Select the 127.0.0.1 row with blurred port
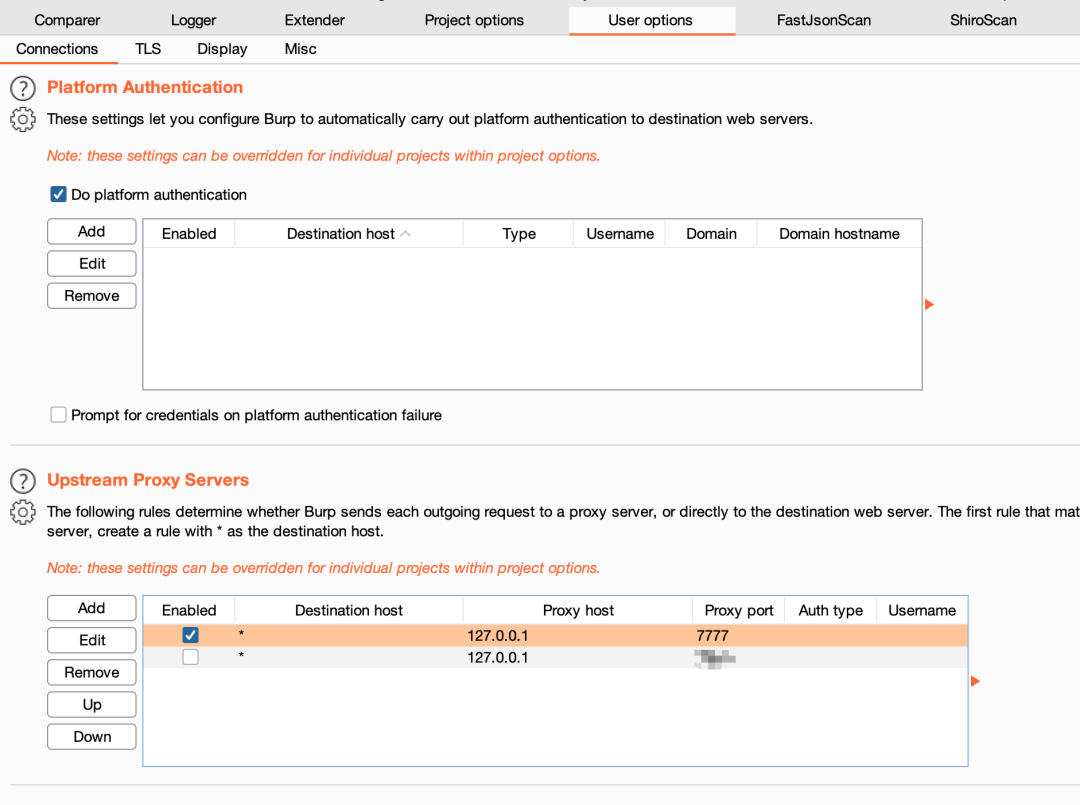Screen dimensions: 1080x805 (497, 657)
